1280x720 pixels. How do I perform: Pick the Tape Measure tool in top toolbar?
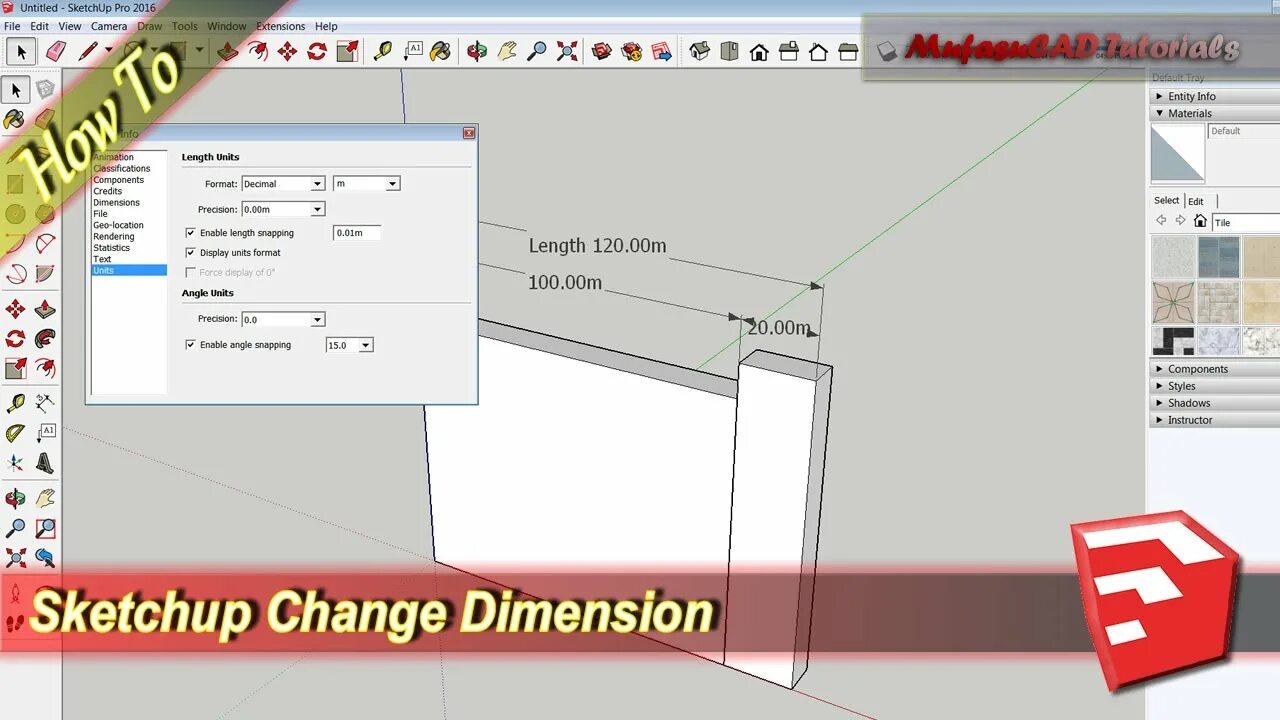point(382,51)
